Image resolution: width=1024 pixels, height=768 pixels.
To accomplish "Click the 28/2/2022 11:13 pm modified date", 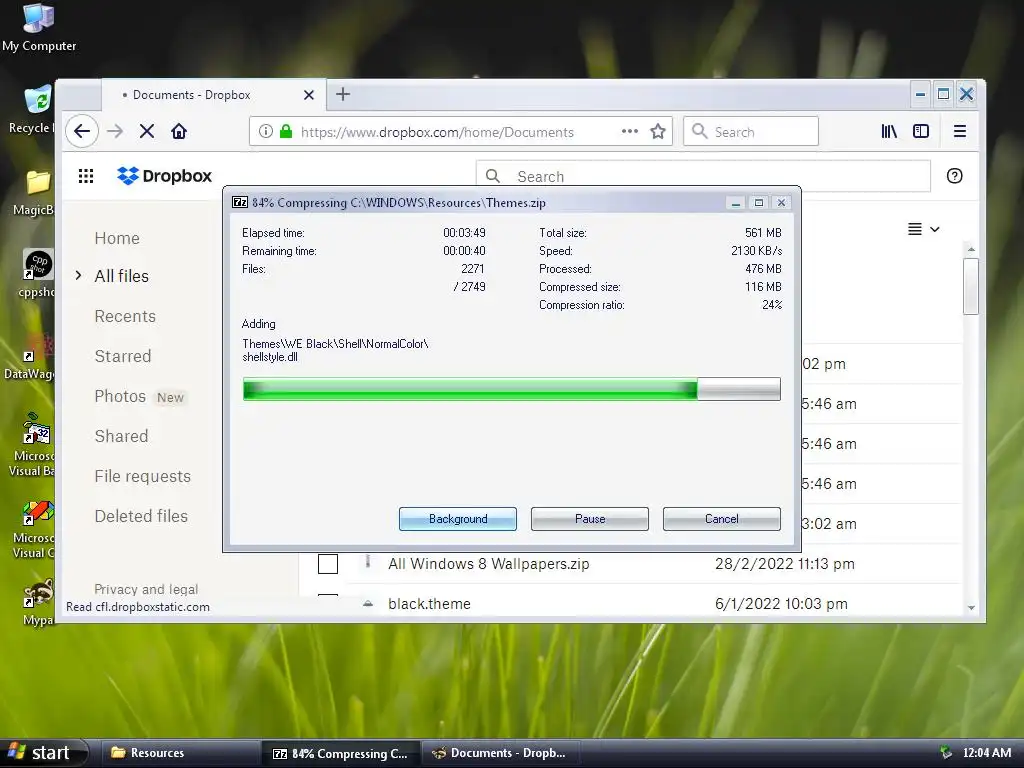I will pyautogui.click(x=784, y=564).
